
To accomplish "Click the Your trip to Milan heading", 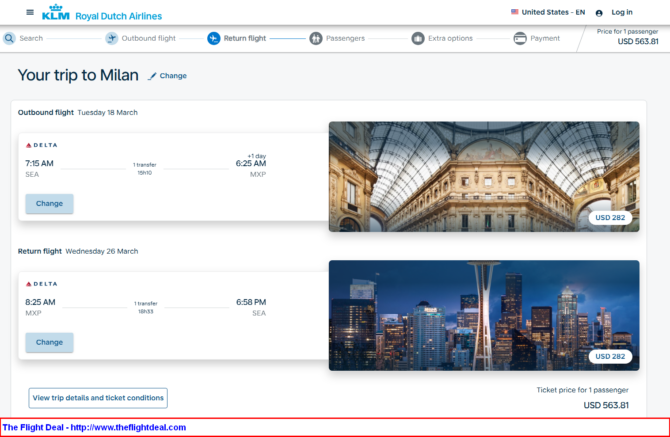I will click(x=78, y=75).
